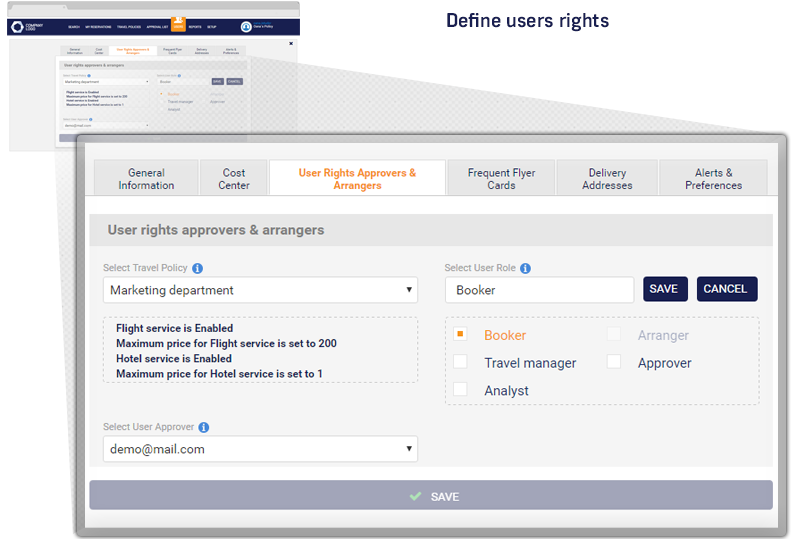Go to the Delivery Addresses tab

pyautogui.click(x=607, y=178)
